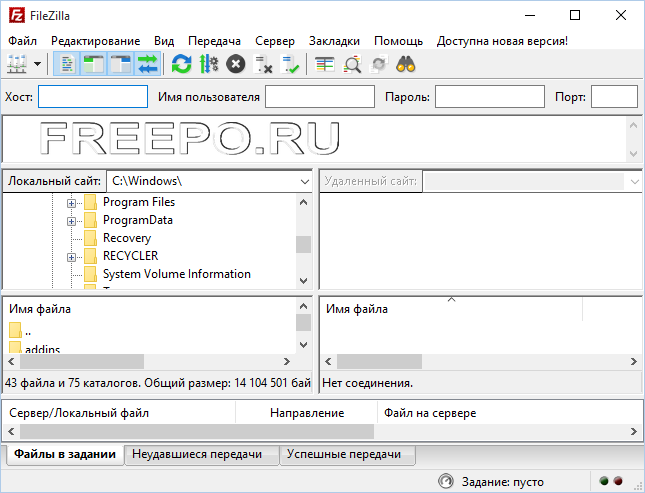Open the Сервер menu
645x493 pixels.
click(275, 41)
